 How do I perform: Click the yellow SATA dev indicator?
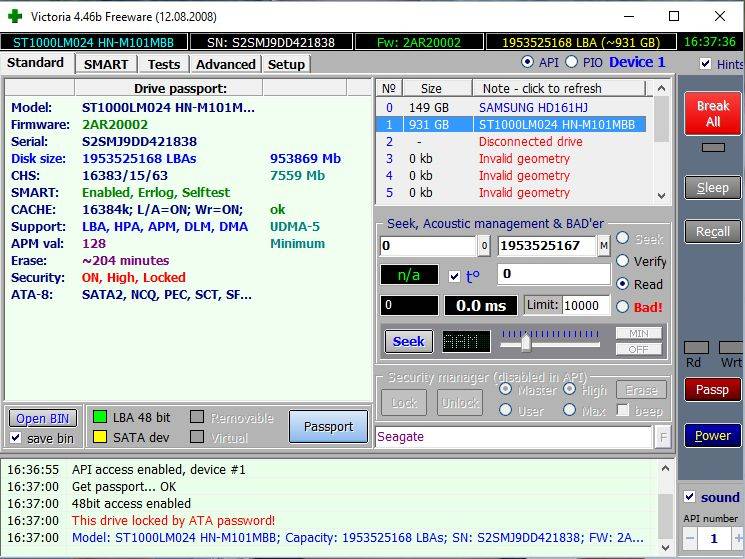coord(100,437)
